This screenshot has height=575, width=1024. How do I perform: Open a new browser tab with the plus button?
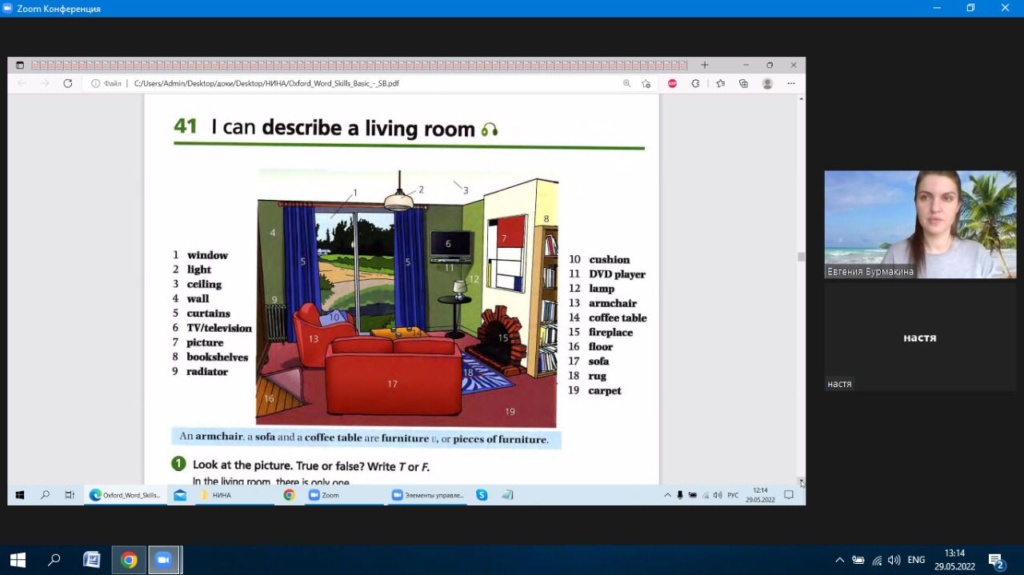[x=704, y=65]
